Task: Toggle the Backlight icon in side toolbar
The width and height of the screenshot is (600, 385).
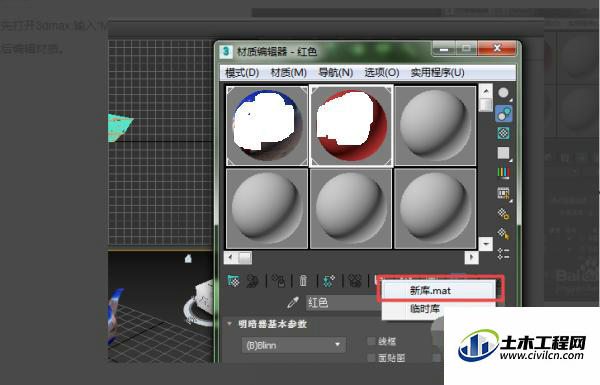Action: tap(504, 113)
